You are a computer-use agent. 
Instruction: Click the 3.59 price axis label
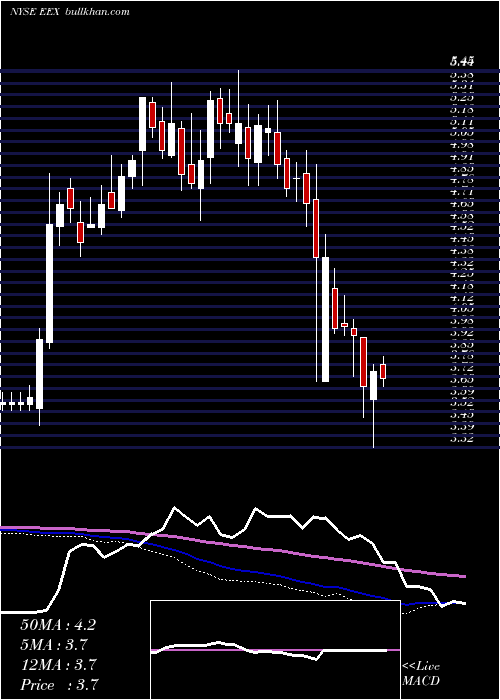[x=462, y=392]
